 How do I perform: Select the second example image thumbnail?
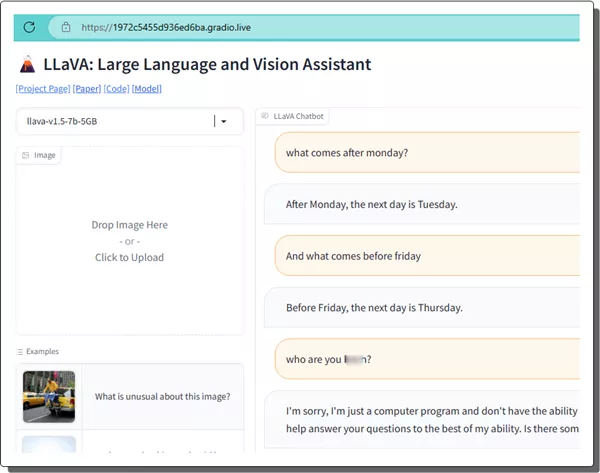(49, 444)
